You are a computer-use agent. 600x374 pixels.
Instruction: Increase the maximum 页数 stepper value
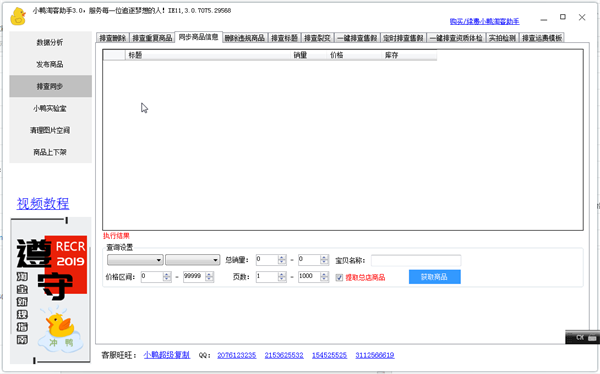point(324,274)
